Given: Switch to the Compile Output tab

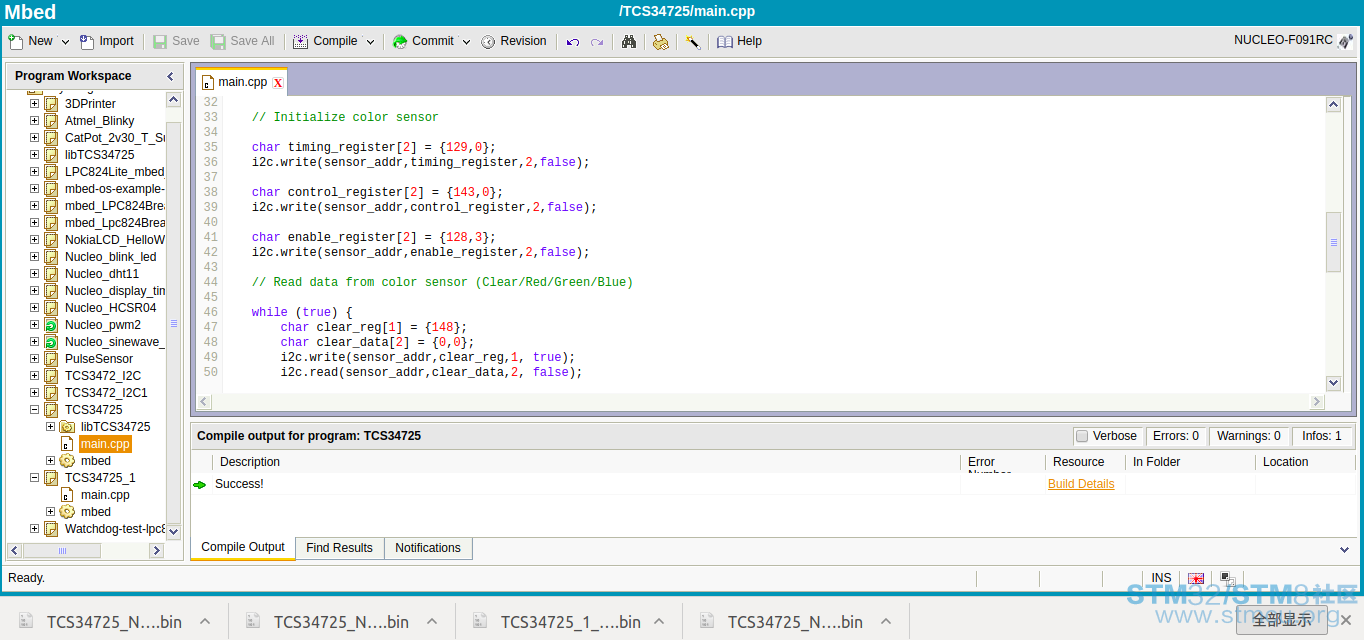Looking at the screenshot, I should 243,548.
